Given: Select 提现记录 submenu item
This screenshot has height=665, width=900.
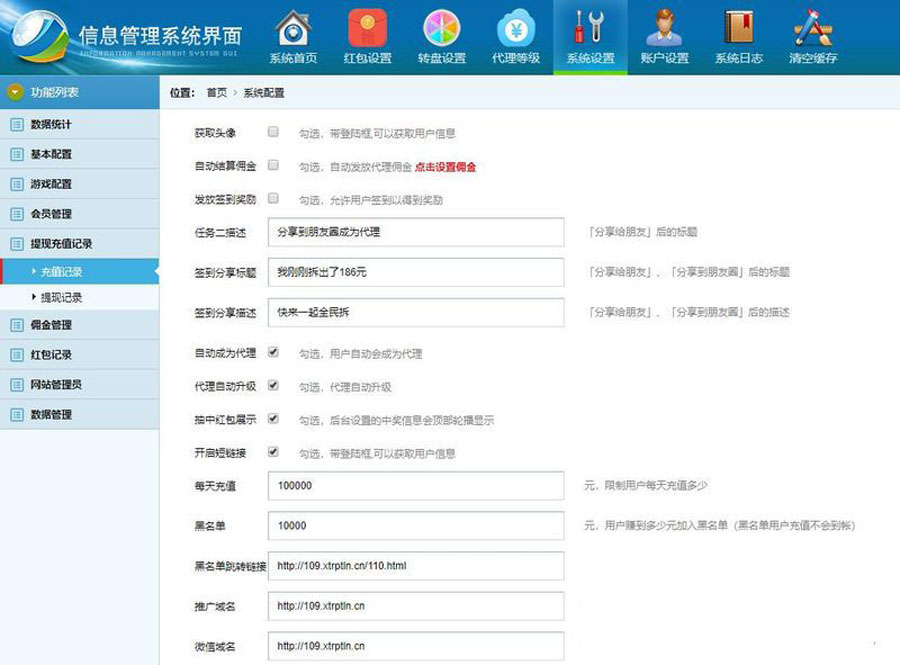Looking at the screenshot, I should [x=61, y=298].
